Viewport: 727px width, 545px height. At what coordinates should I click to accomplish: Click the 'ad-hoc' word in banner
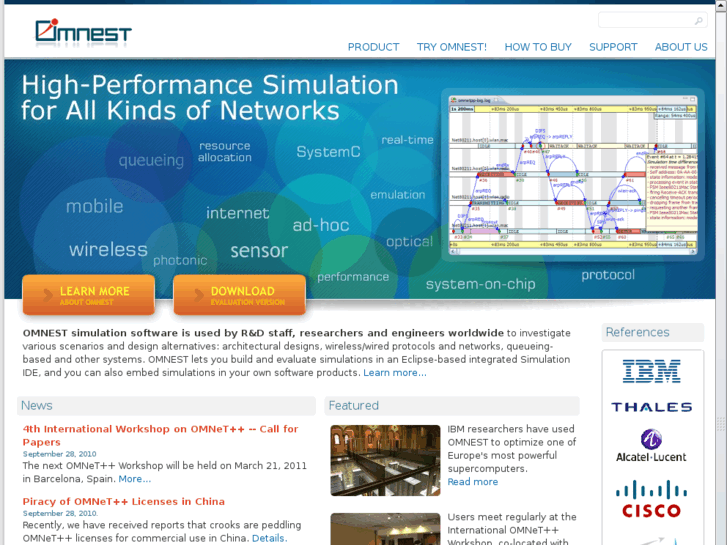pyautogui.click(x=321, y=225)
